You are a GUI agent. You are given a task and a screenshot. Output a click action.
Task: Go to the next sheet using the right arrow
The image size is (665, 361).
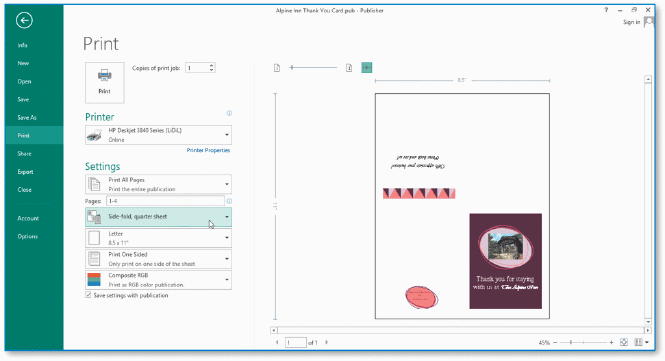point(327,342)
